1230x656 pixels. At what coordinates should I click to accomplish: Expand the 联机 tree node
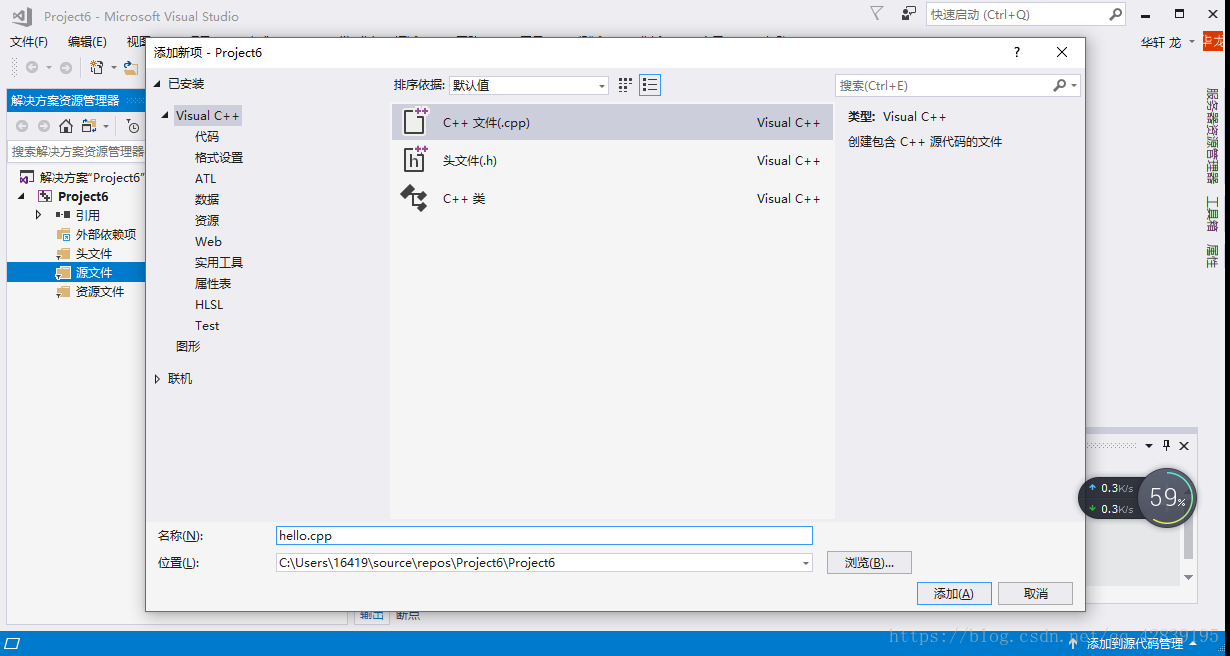[158, 379]
